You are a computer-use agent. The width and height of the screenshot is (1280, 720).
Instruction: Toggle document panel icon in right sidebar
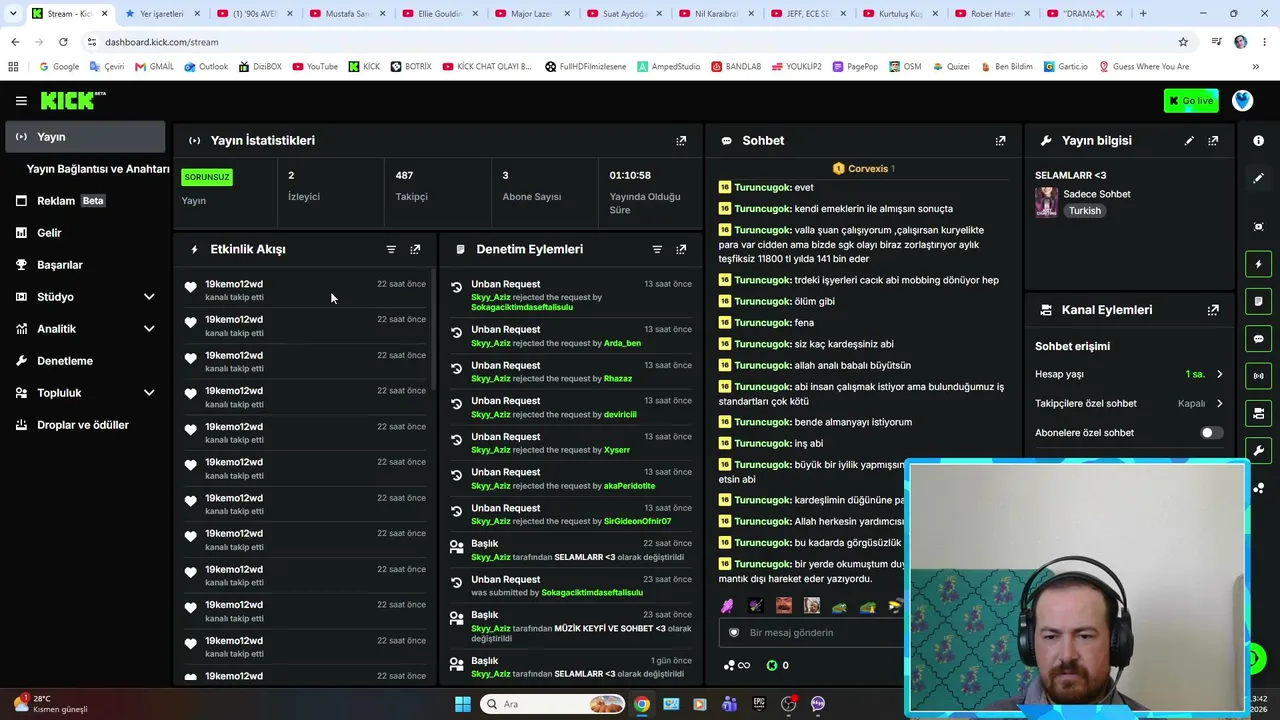point(1258,301)
